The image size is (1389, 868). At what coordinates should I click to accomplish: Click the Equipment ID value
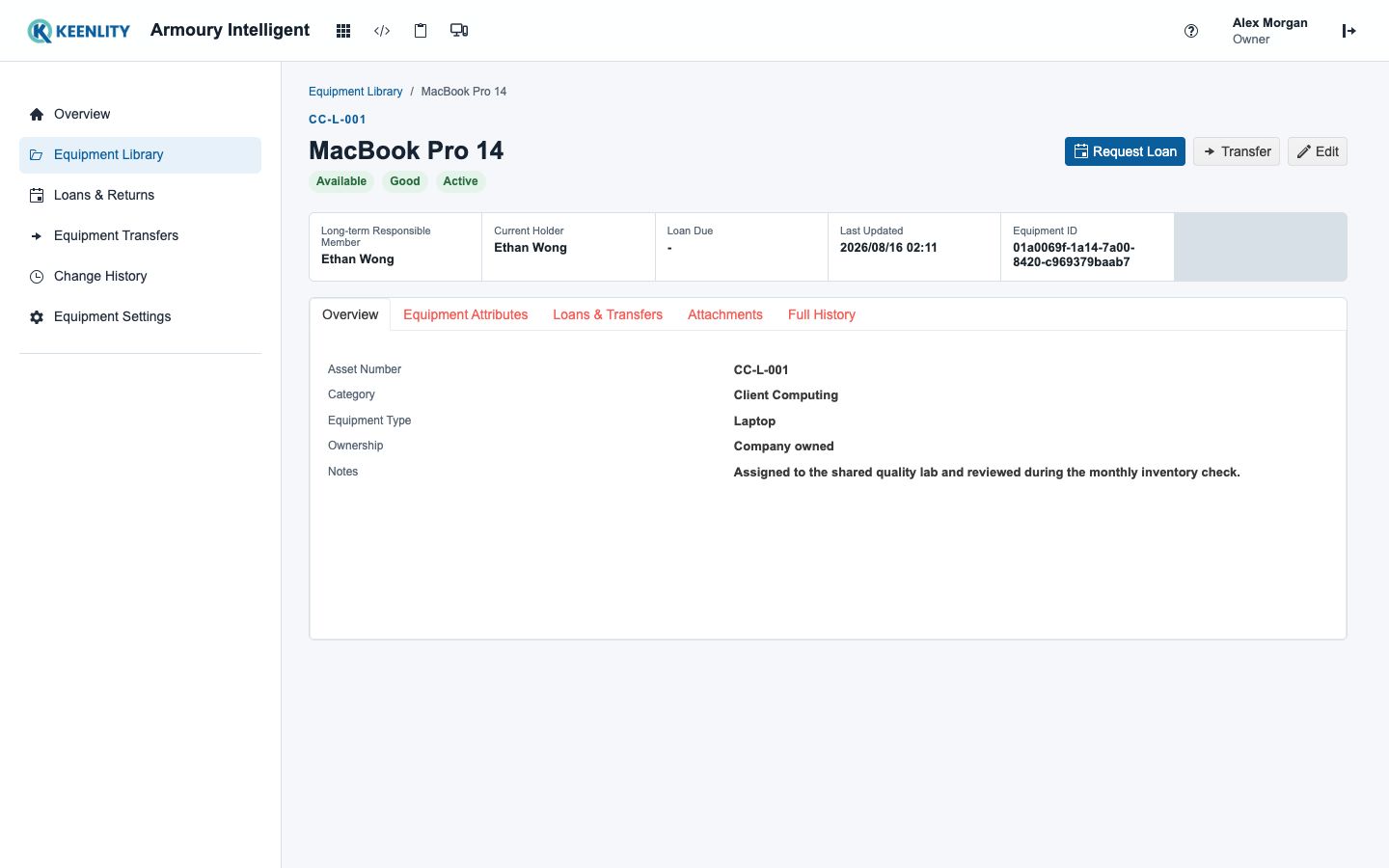1074,255
